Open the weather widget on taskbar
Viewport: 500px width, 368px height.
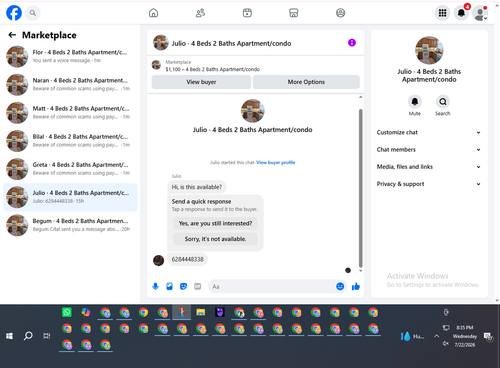coord(413,336)
